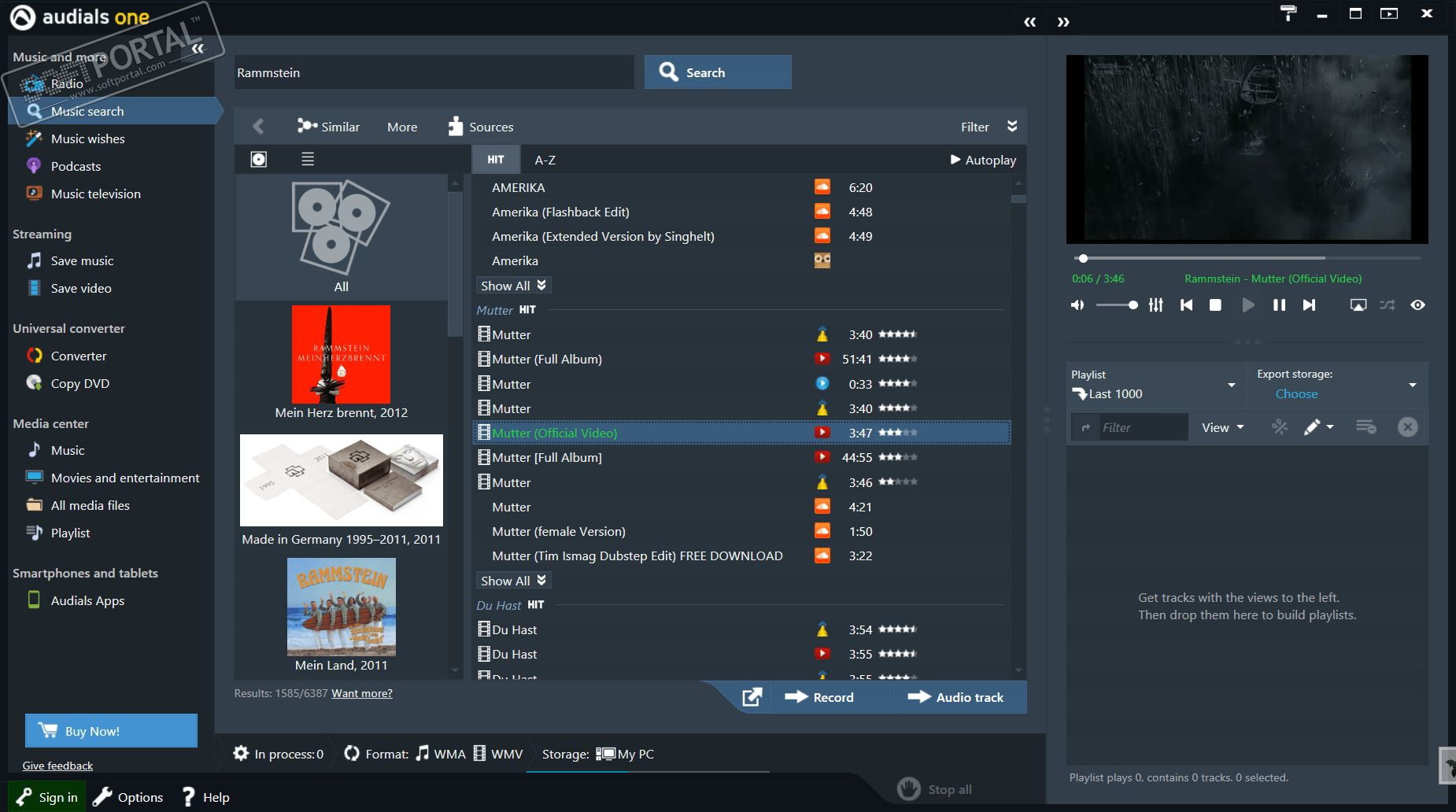Expand panel with right double-arrow at top
Viewport: 1456px width, 812px height.
pos(1063,22)
